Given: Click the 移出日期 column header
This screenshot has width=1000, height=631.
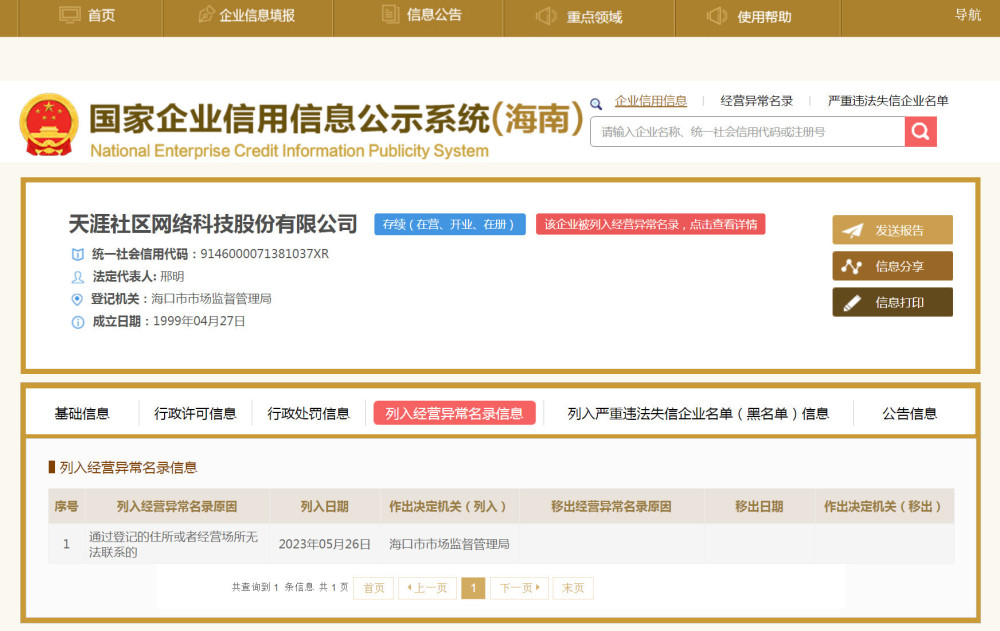Looking at the screenshot, I should tap(759, 507).
